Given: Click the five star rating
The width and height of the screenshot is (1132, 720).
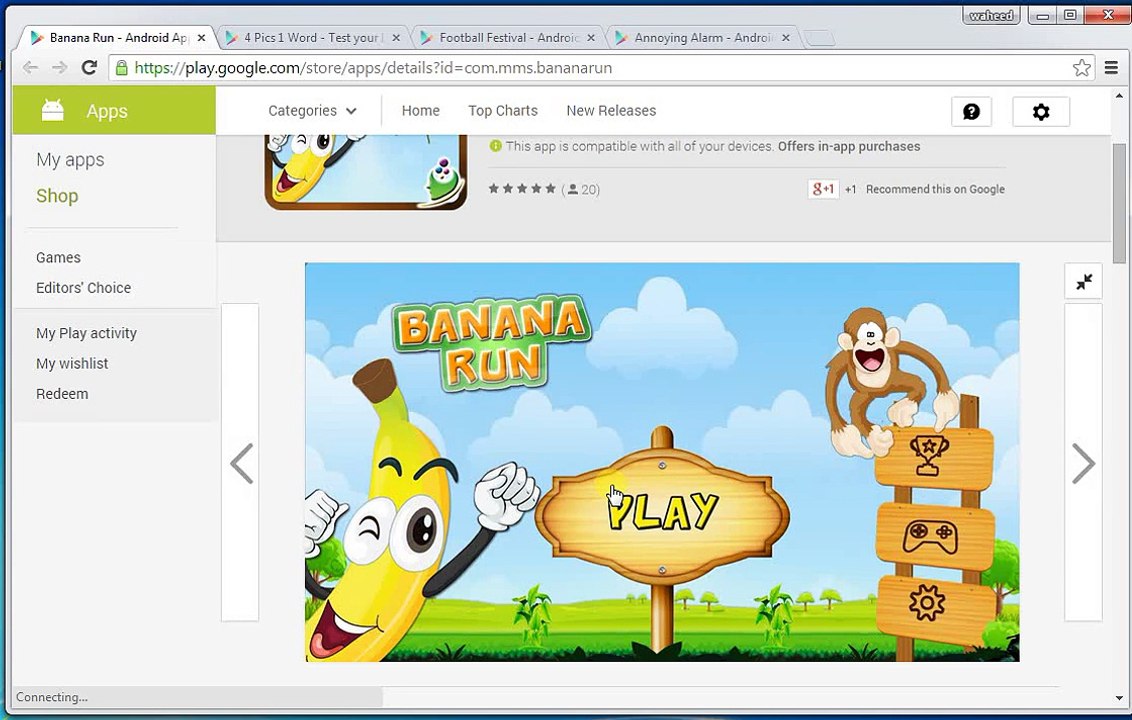Looking at the screenshot, I should (522, 189).
